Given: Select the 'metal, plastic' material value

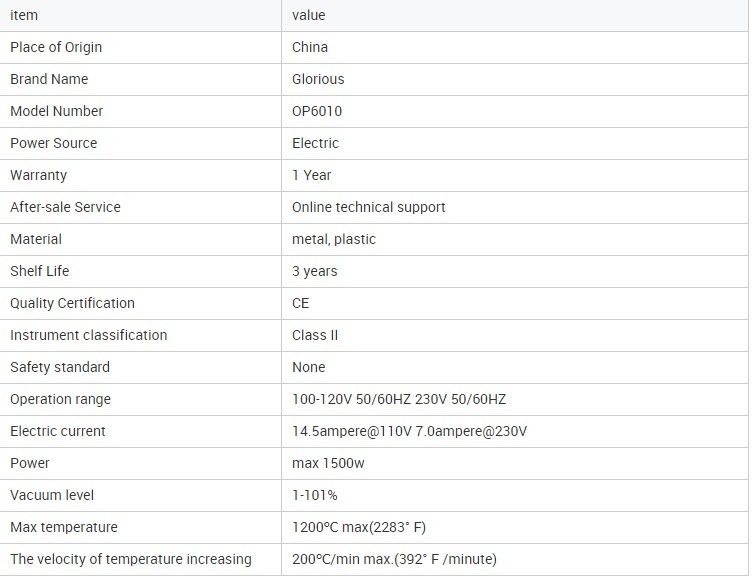Looking at the screenshot, I should tap(334, 239).
